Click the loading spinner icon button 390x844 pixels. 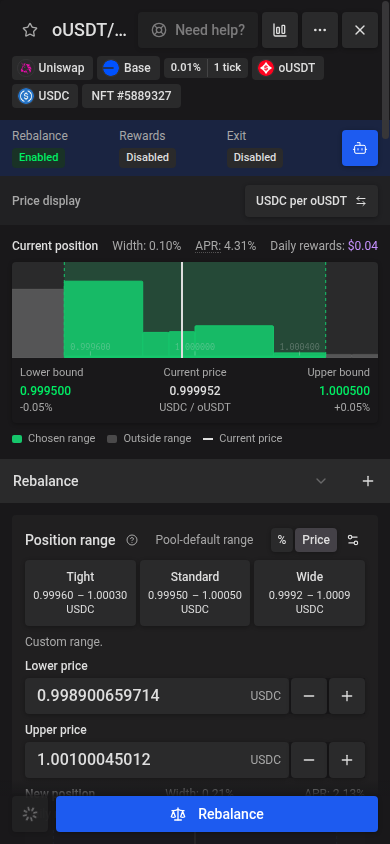click(30, 814)
